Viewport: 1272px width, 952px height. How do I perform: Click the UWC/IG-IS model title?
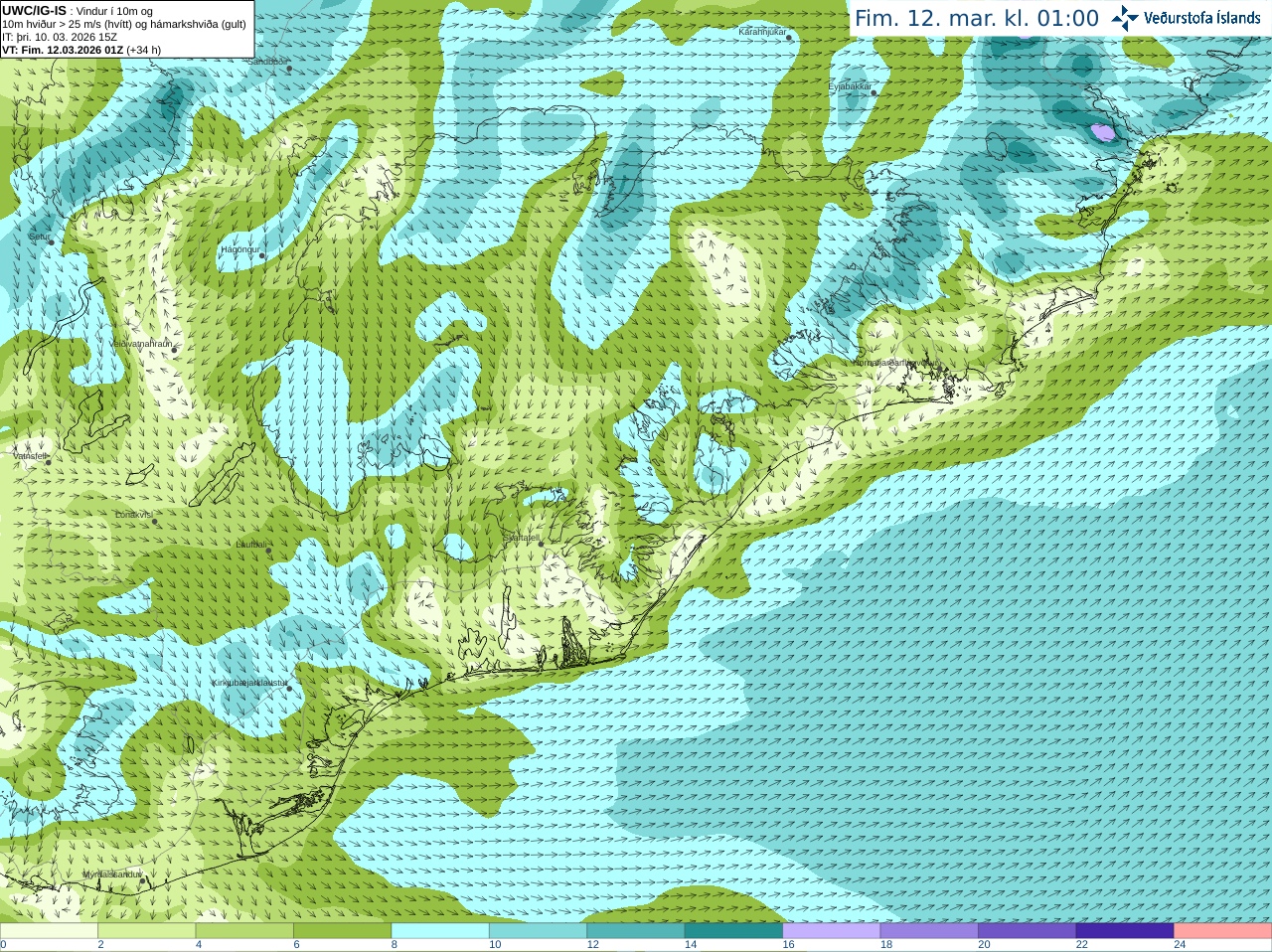point(34,11)
